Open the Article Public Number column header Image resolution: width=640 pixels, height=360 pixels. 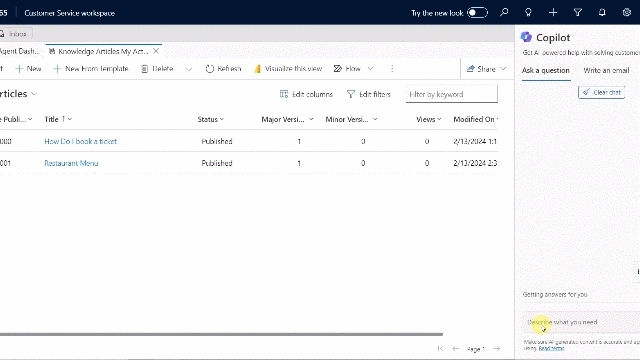pyautogui.click(x=16, y=119)
